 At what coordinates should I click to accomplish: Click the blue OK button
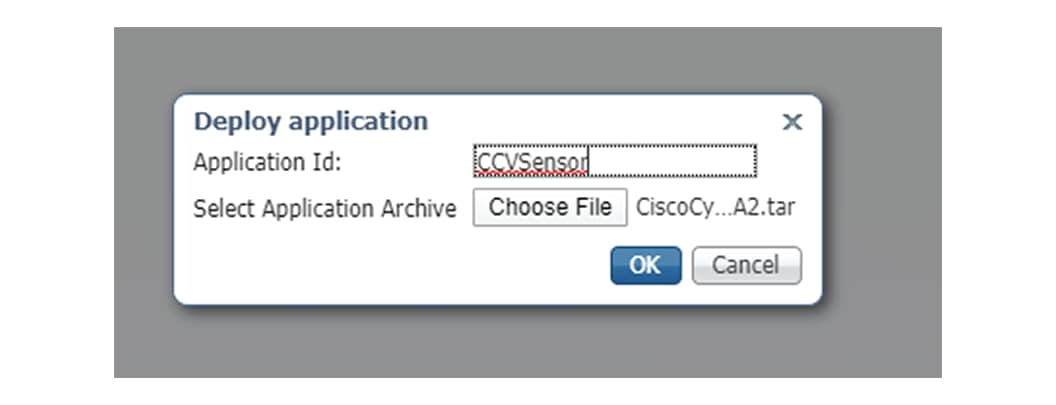click(646, 266)
